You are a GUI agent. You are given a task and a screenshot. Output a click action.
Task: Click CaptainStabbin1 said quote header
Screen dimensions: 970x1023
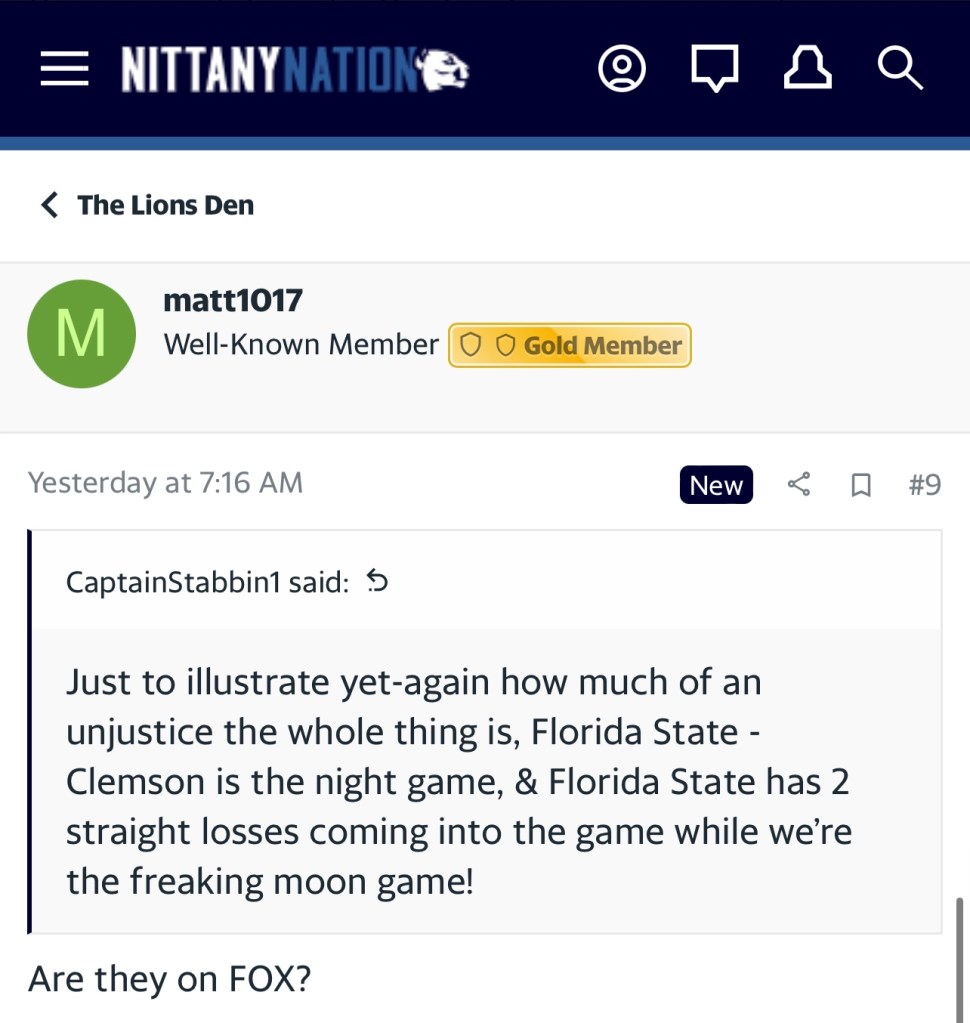click(x=207, y=582)
